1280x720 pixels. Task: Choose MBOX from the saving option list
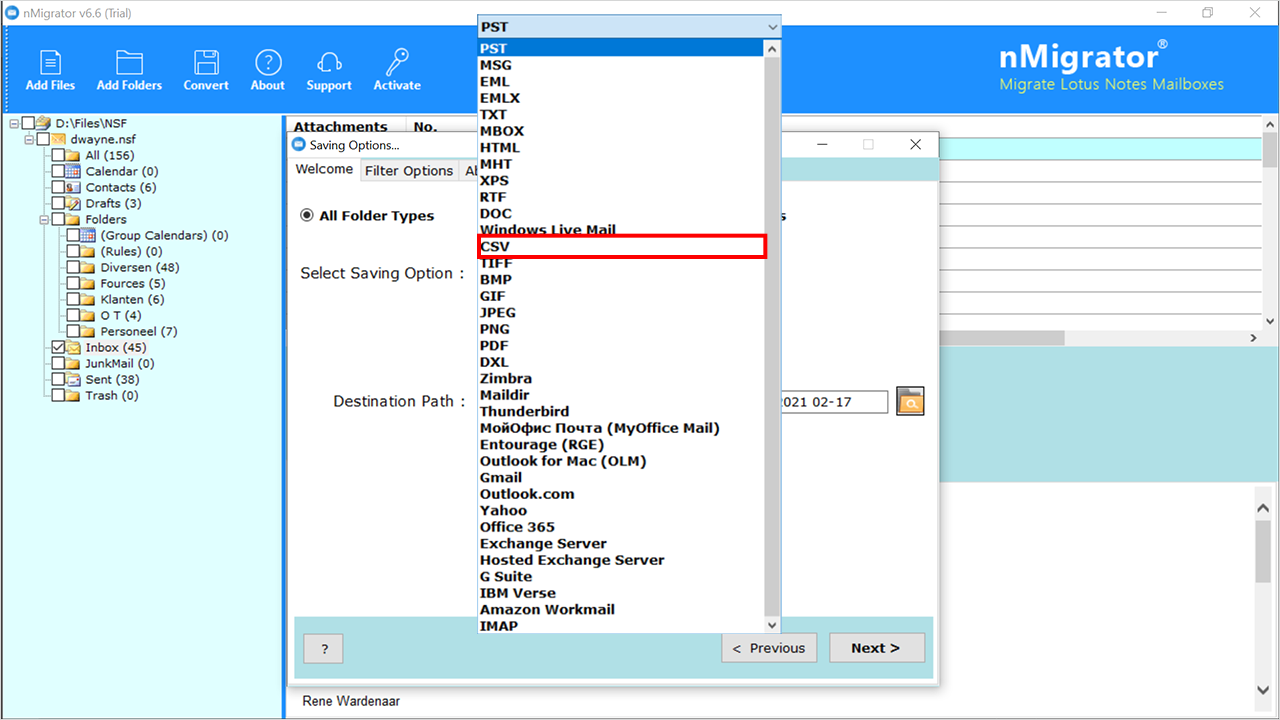[622, 131]
